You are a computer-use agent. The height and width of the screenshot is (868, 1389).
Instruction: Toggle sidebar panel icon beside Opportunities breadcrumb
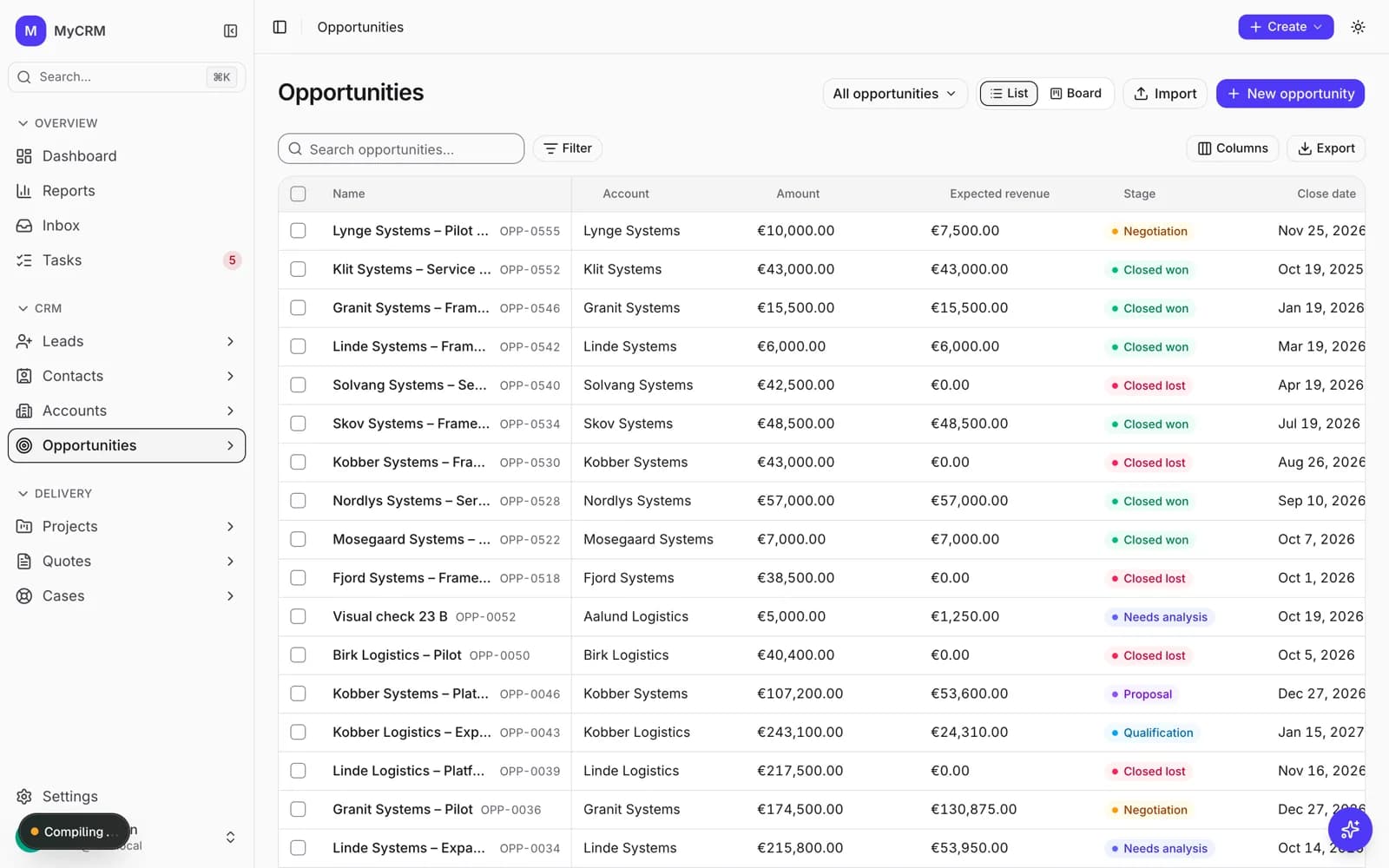[x=280, y=27]
